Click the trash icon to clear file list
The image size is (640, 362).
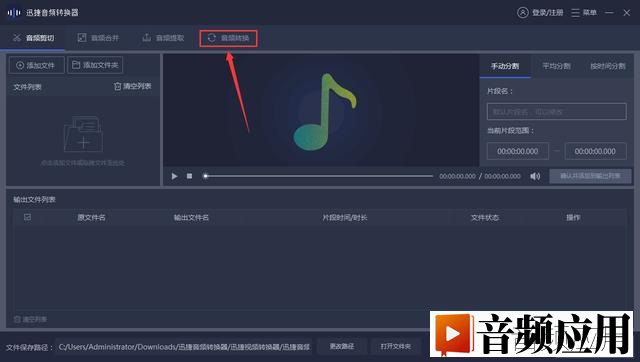118,86
